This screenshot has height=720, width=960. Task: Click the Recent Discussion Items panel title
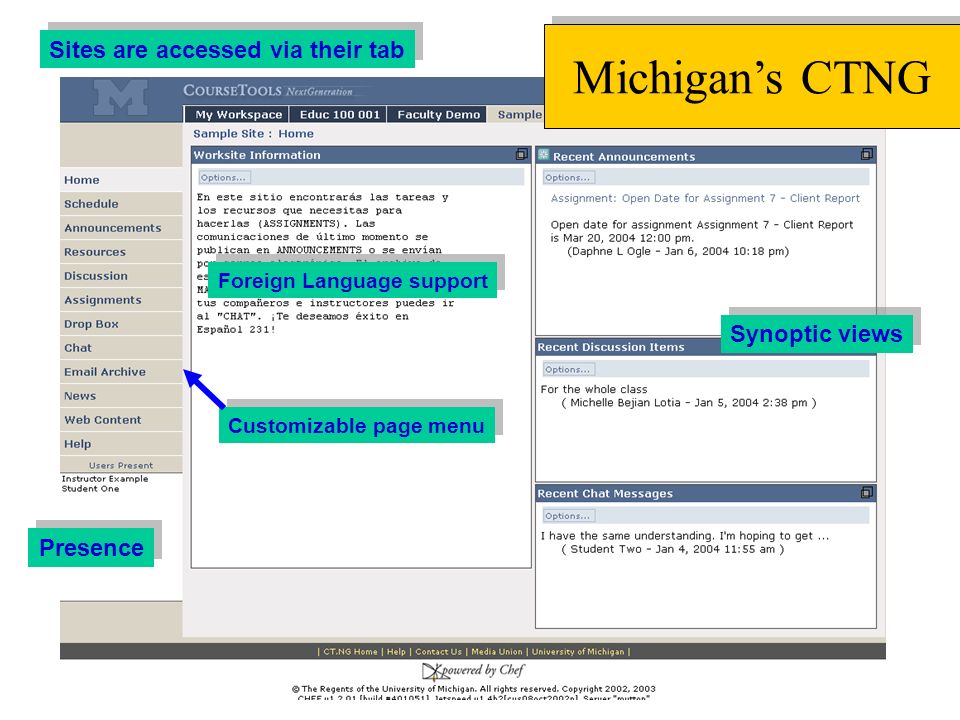(610, 347)
